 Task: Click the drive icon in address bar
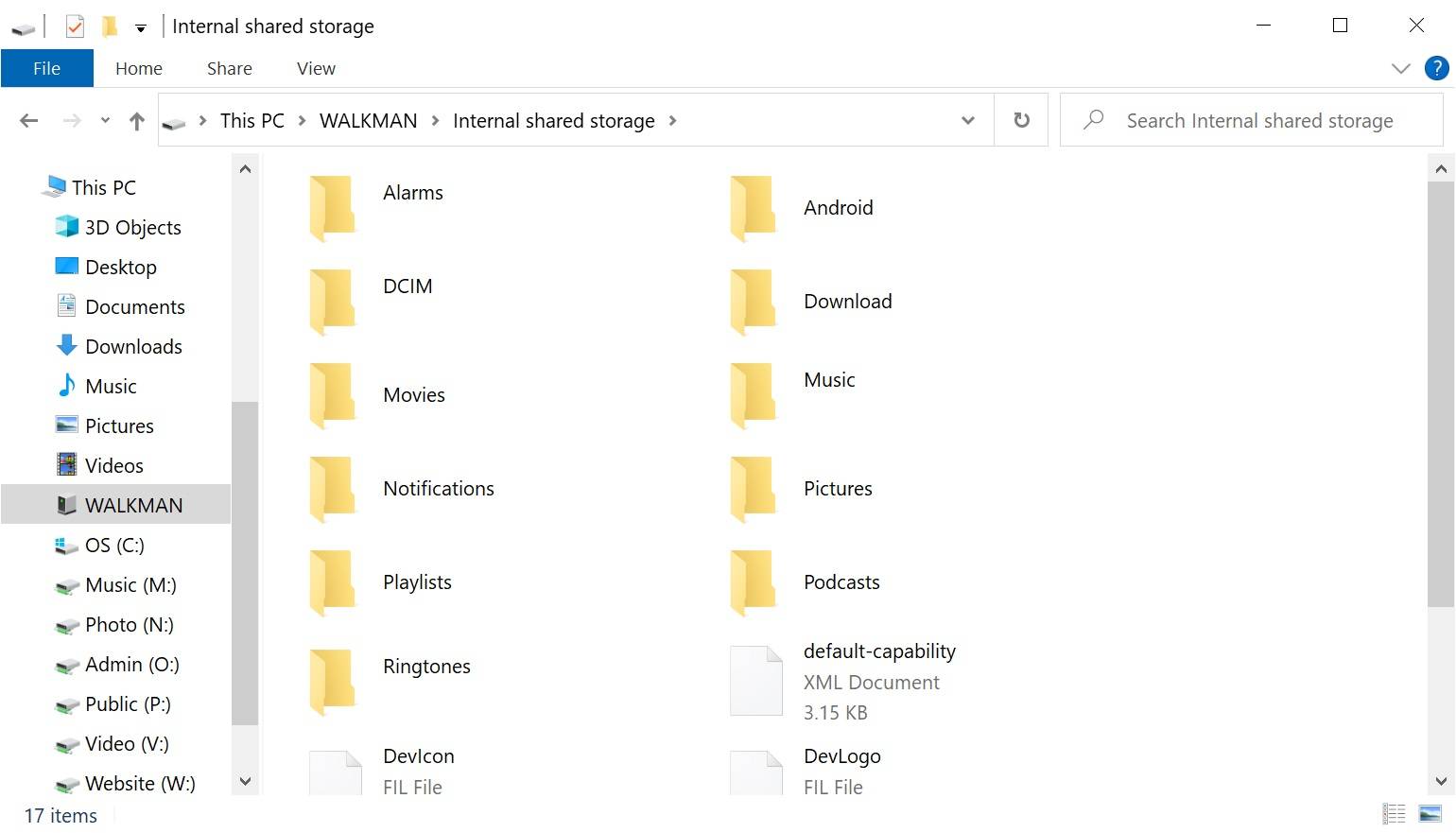(x=174, y=122)
